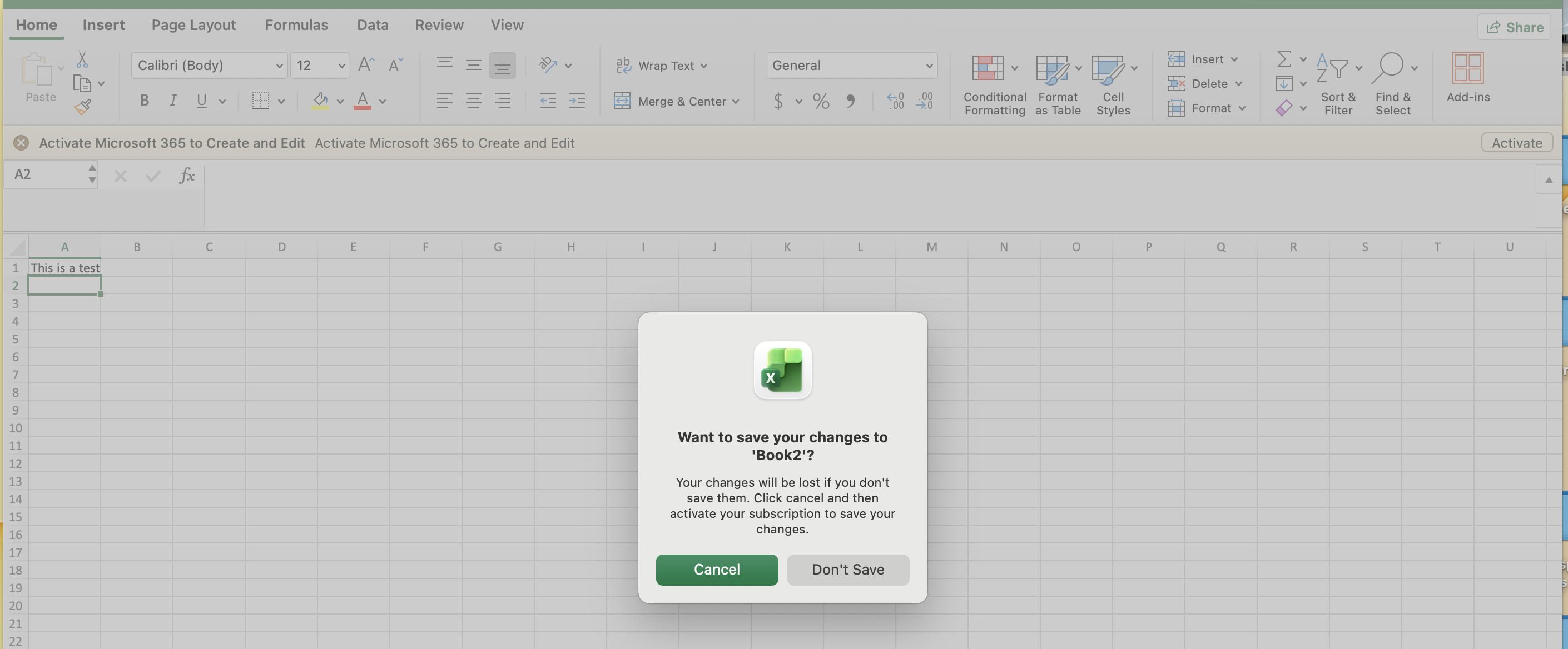
Task: Click the Cut scissors icon
Action: 82,59
